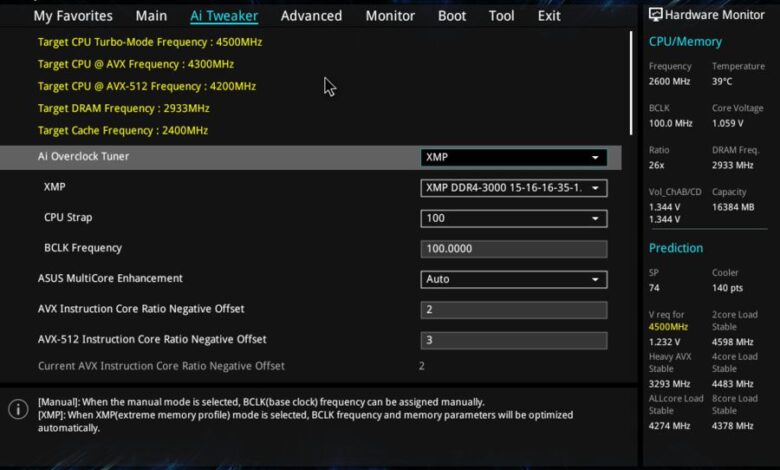Switch to the Boot tab
This screenshot has height=470, width=780.
pos(452,16)
